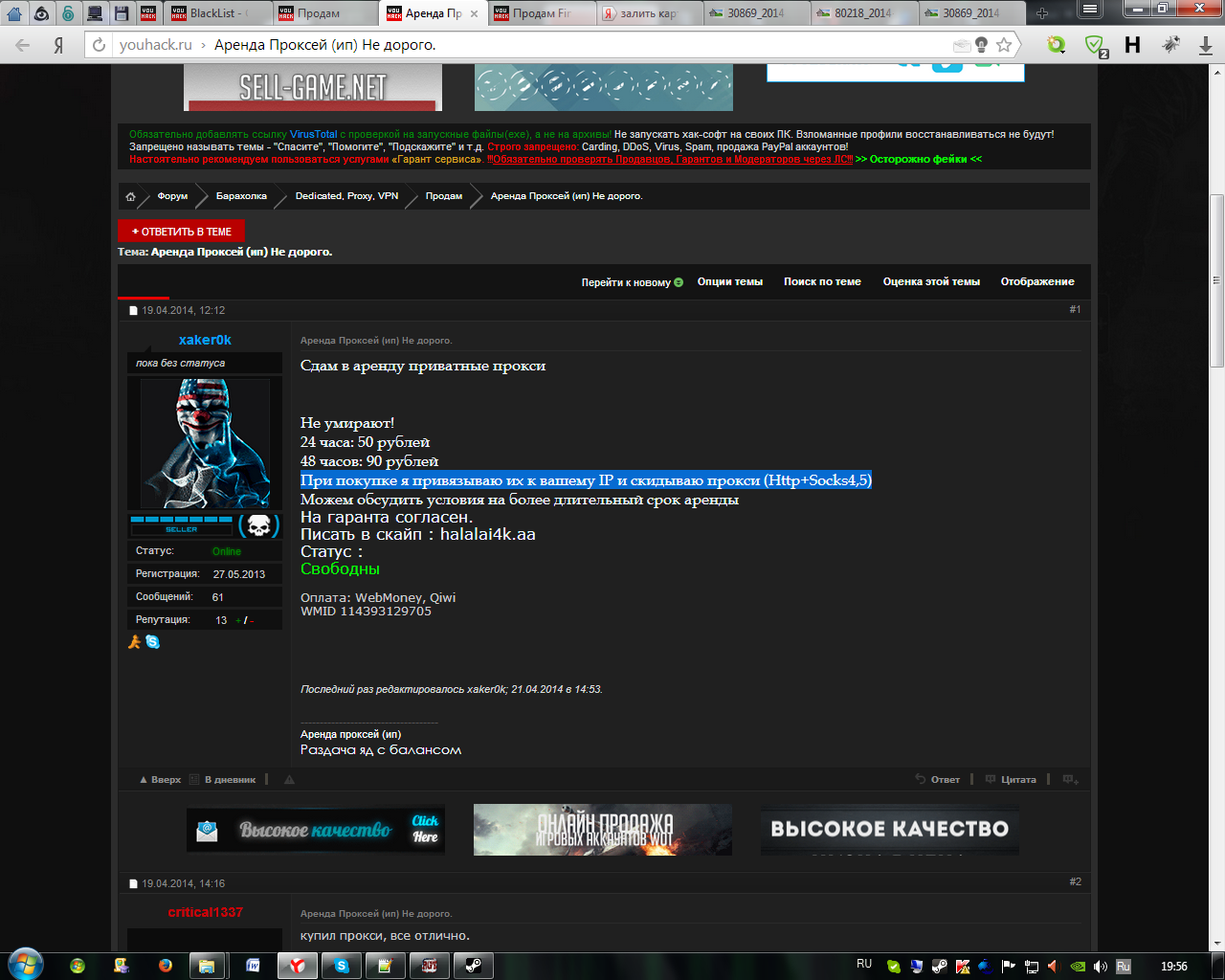Screen dimensions: 1225x980
Task: Go to Барахолка in the breadcrumb
Action: [241, 196]
